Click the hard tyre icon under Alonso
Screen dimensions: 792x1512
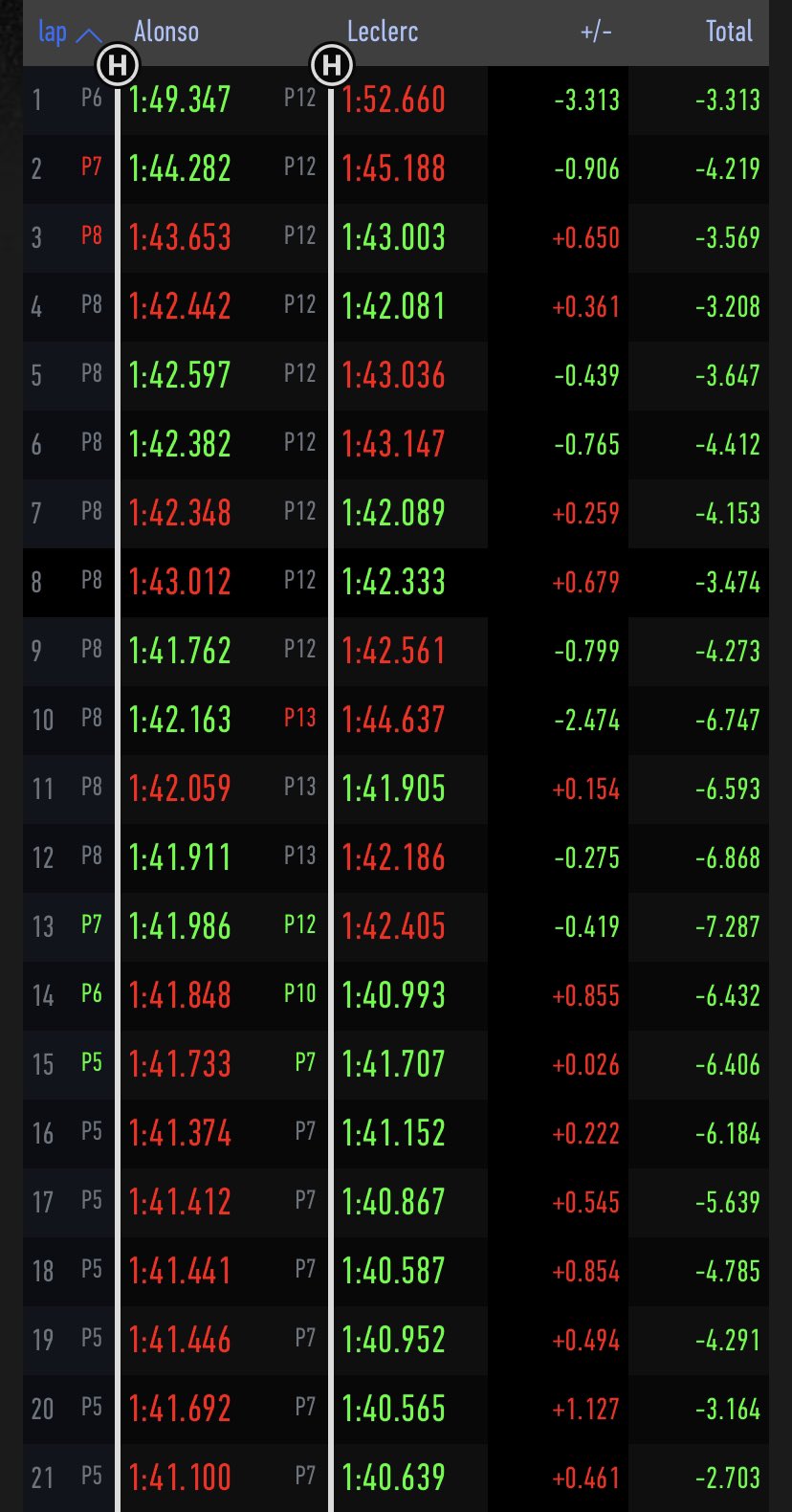coord(118,66)
